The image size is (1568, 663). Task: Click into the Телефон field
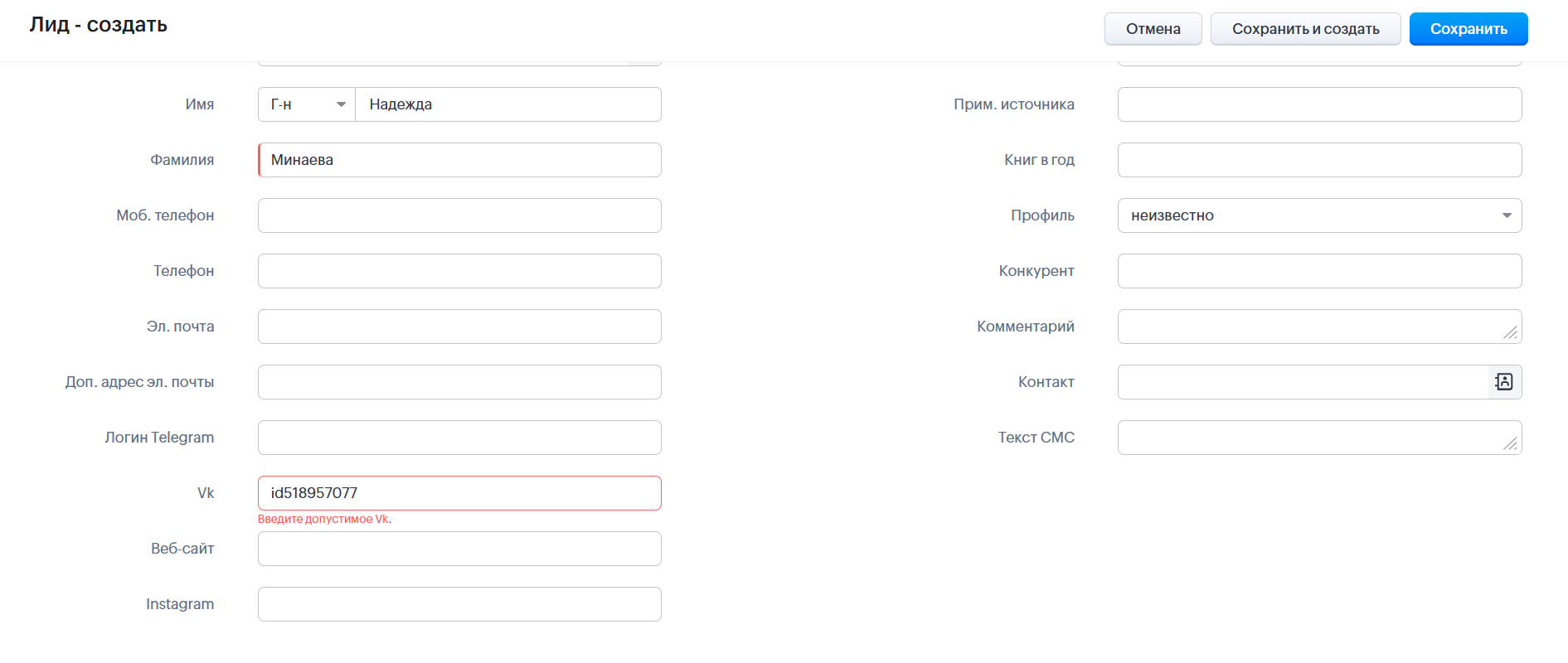click(x=459, y=271)
